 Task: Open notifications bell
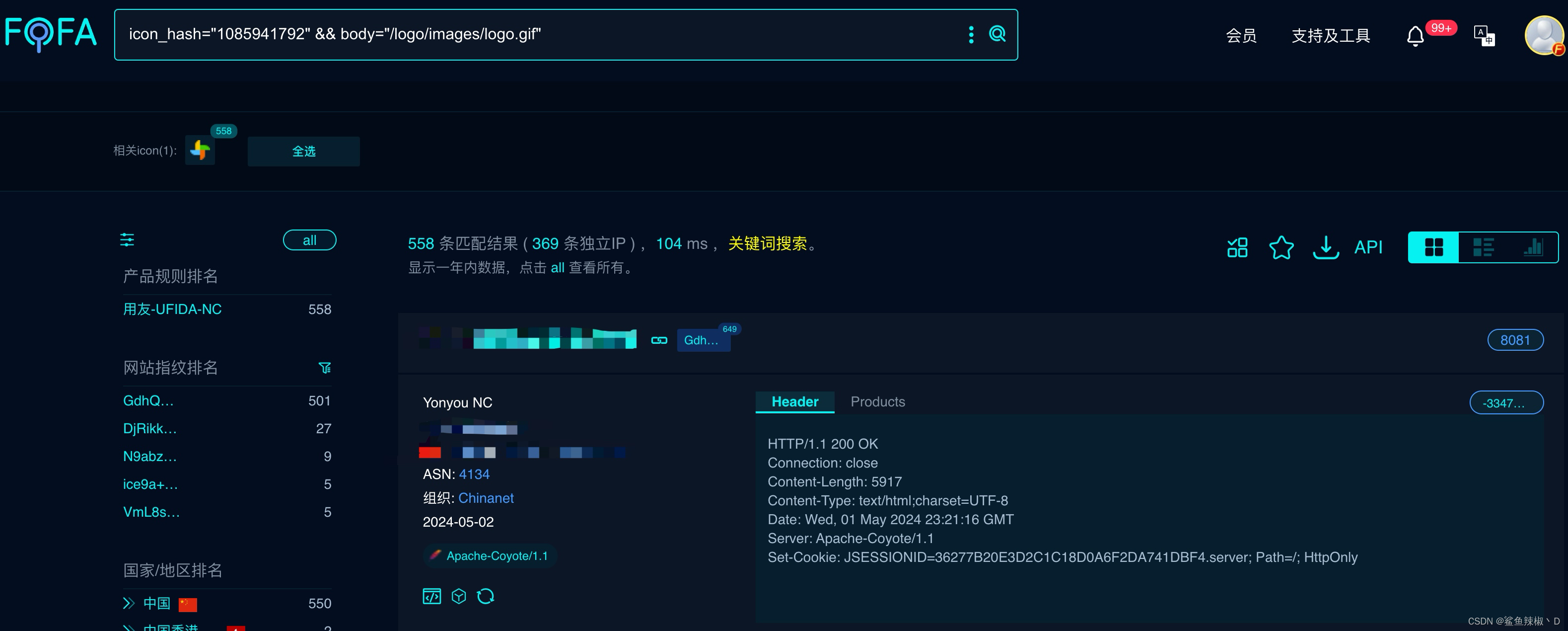coord(1415,36)
